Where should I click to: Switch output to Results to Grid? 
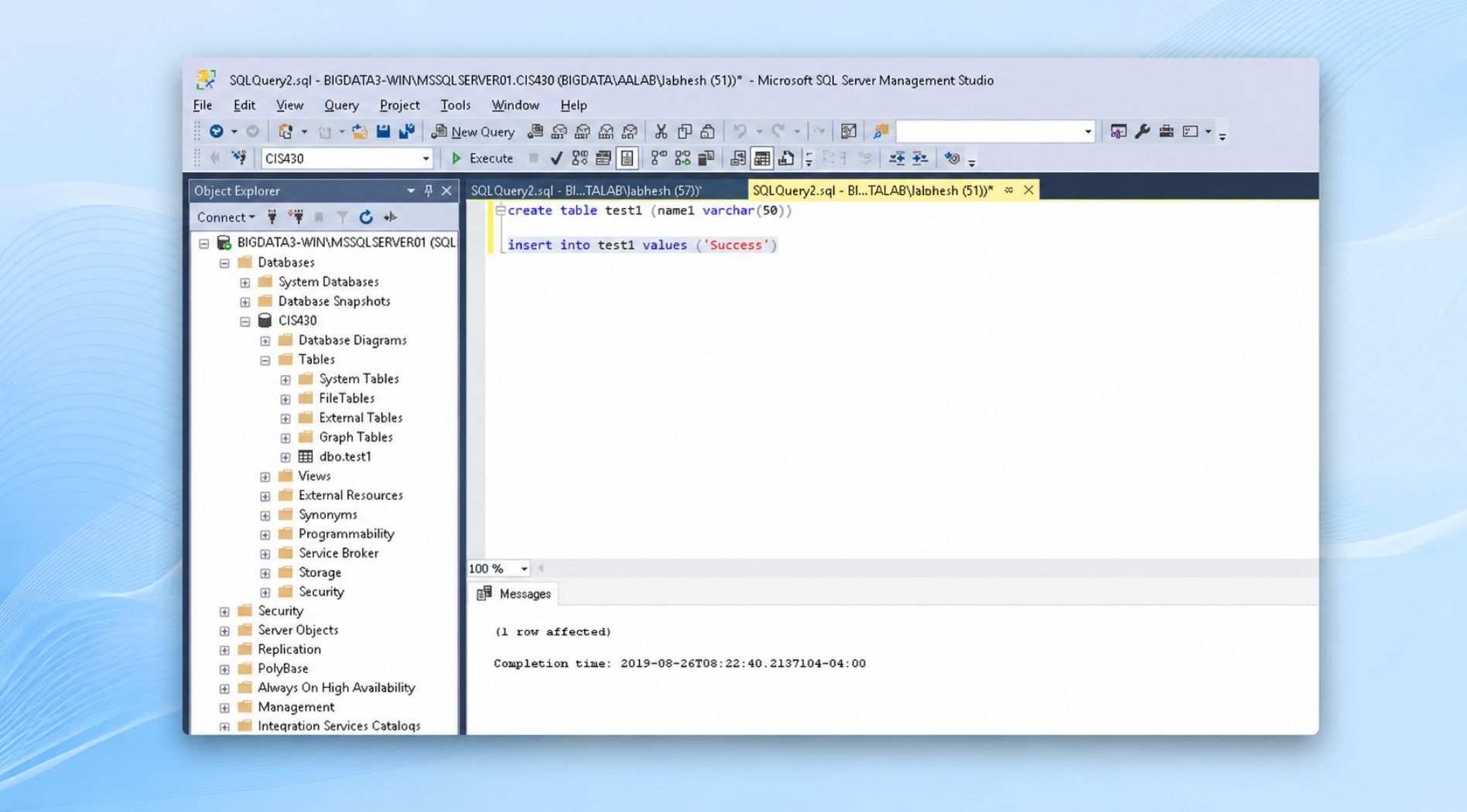point(762,159)
